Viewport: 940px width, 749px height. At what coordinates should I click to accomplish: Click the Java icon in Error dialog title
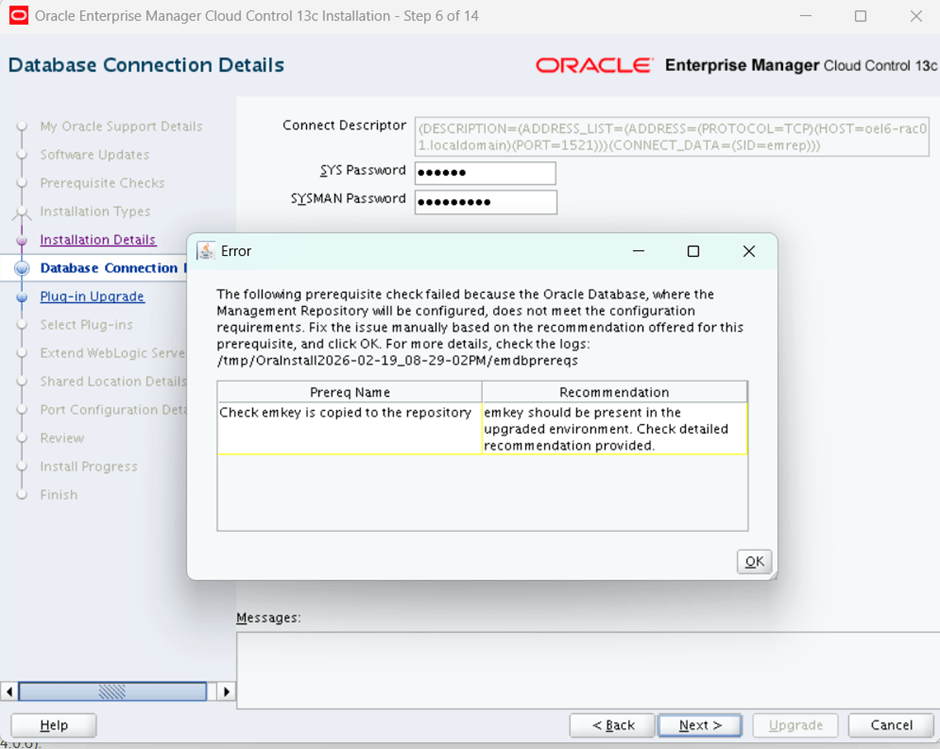click(x=206, y=251)
